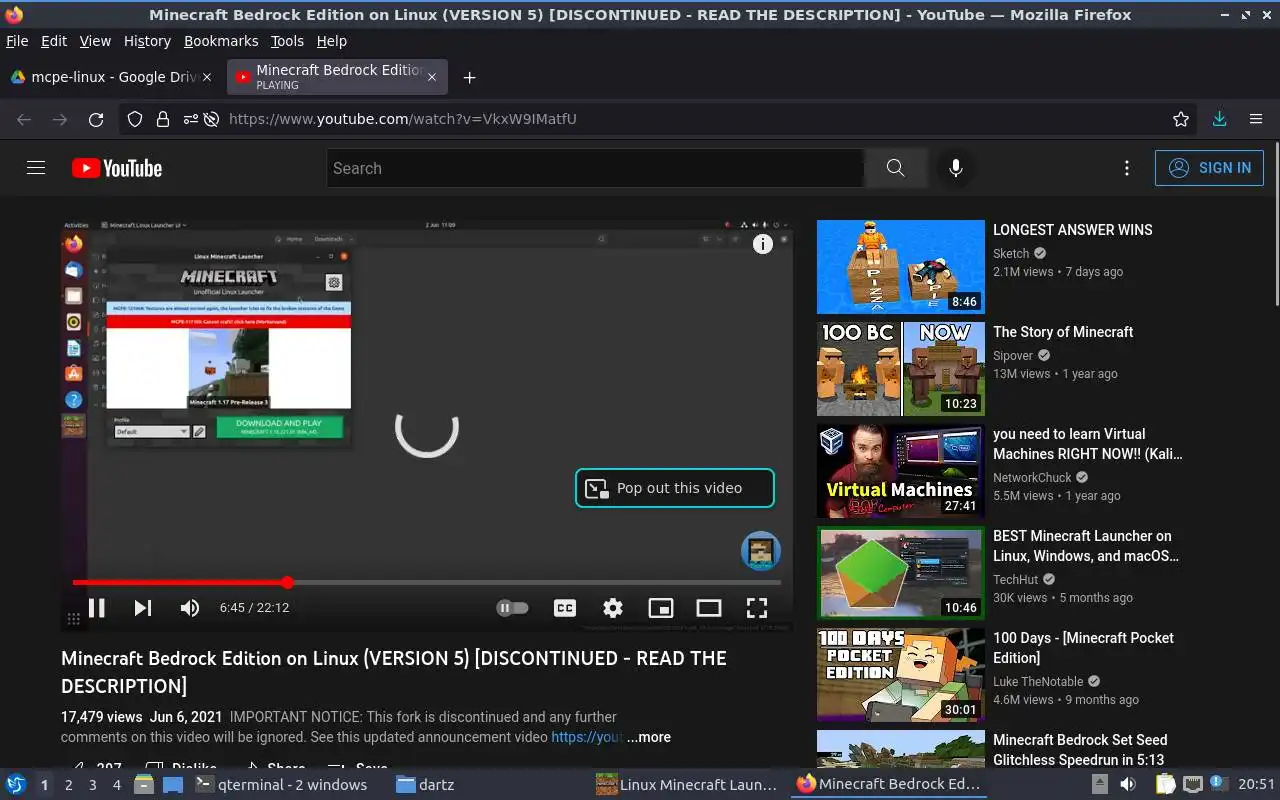The height and width of the screenshot is (800, 1280).
Task: Start voice search with the microphone
Action: tap(956, 168)
